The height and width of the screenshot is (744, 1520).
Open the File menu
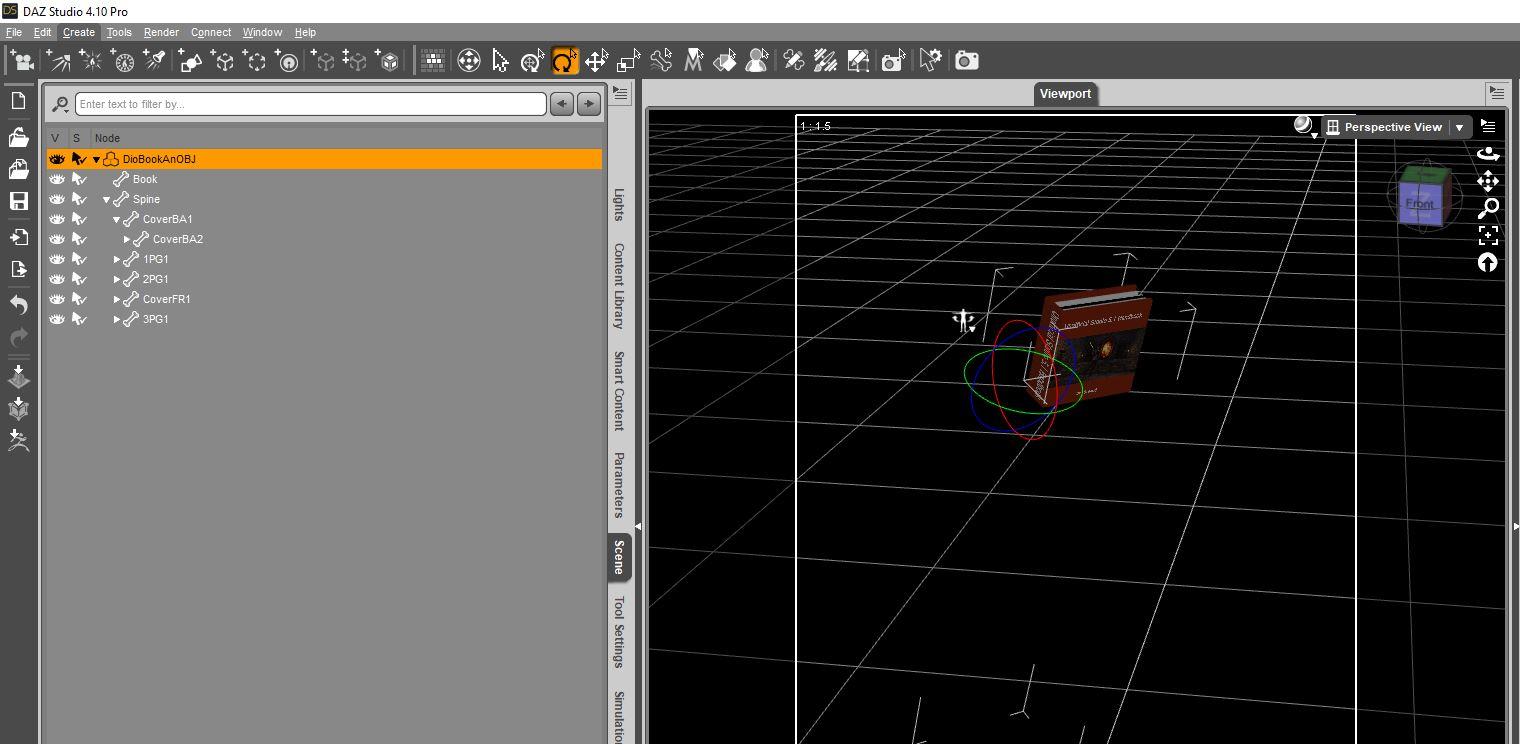pos(13,32)
